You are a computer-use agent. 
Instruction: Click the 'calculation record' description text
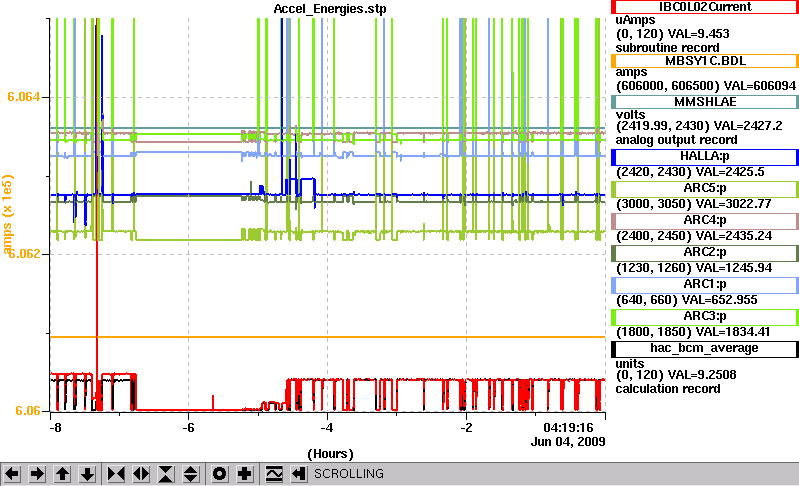pyautogui.click(x=668, y=389)
